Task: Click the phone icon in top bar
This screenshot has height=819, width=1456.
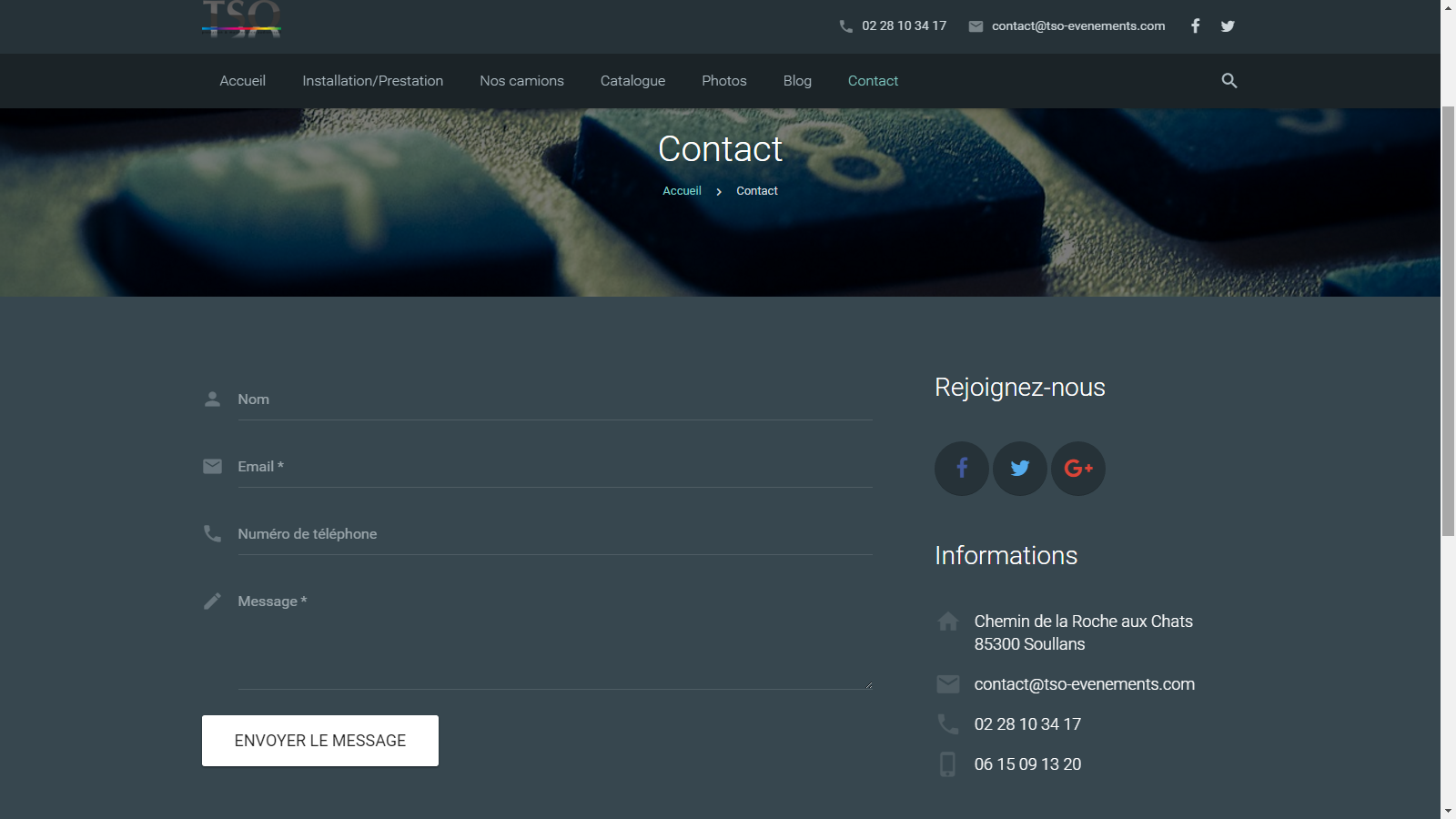Action: tap(846, 26)
